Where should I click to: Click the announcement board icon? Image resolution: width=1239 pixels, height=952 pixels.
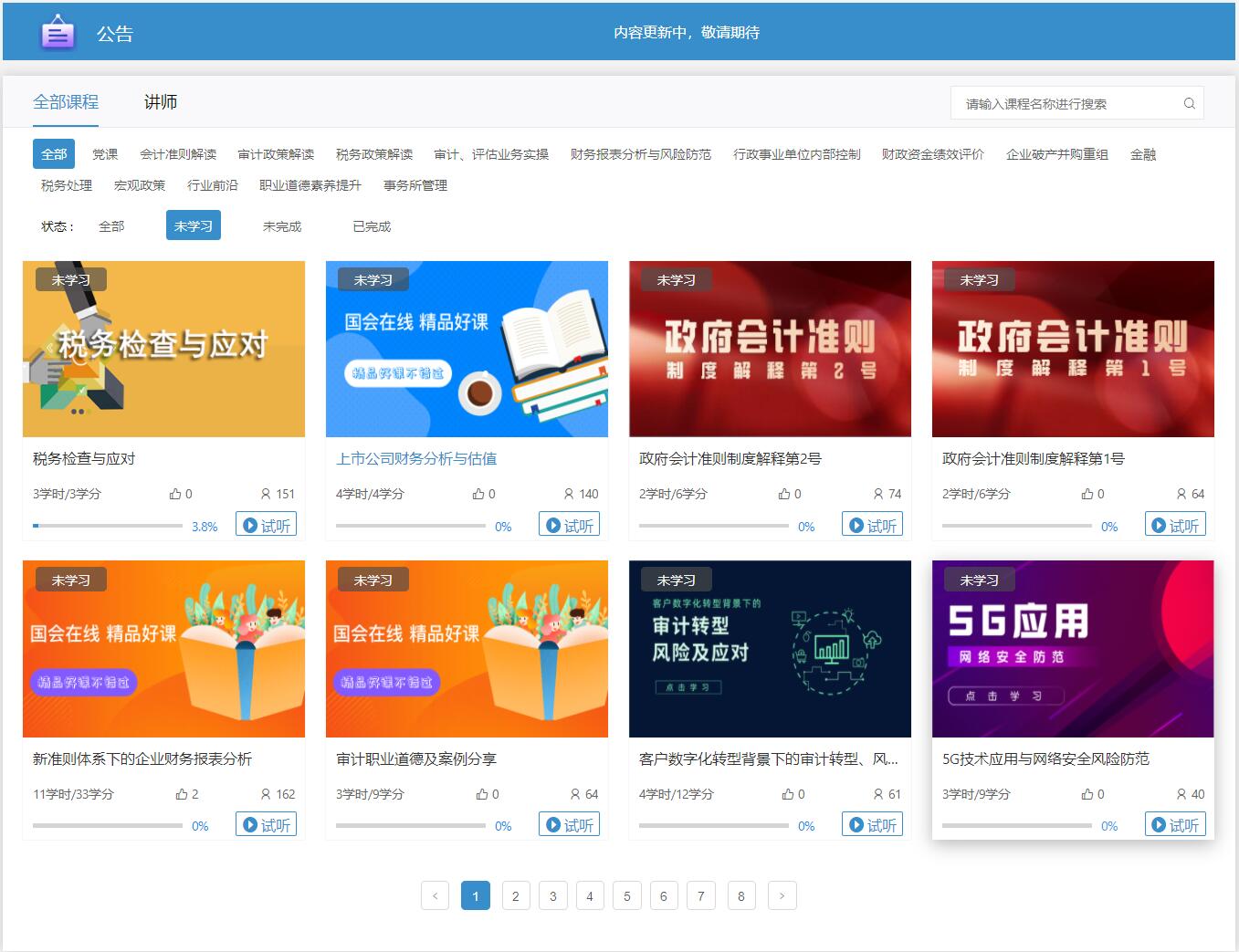click(x=58, y=34)
